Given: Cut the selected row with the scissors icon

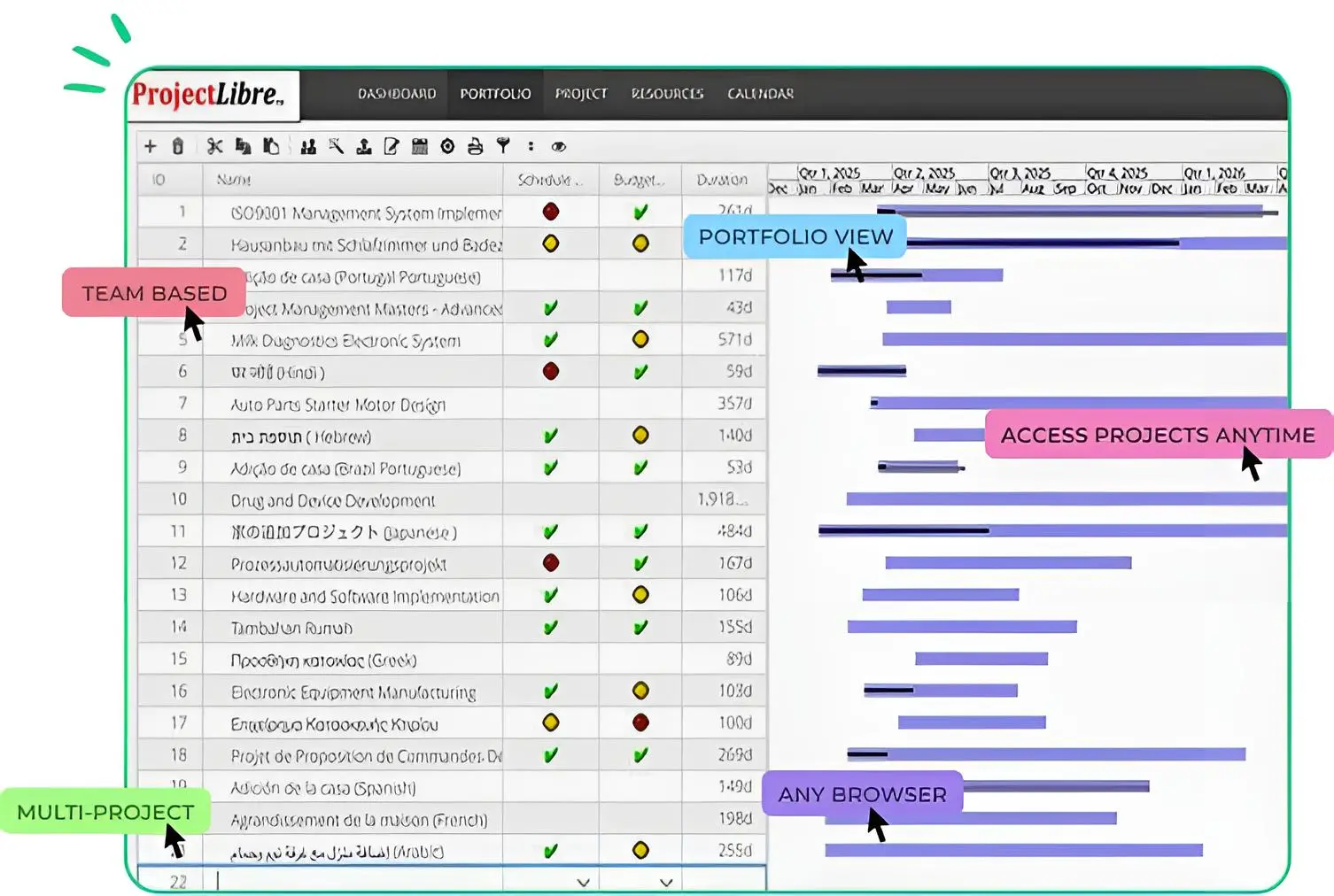Looking at the screenshot, I should point(214,146).
